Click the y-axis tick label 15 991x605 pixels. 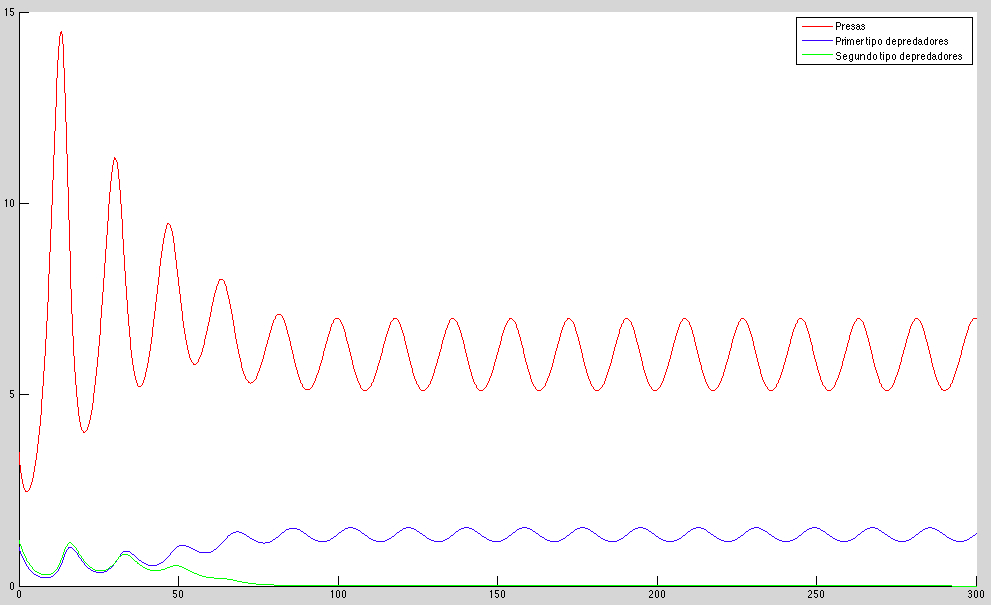coord(8,13)
